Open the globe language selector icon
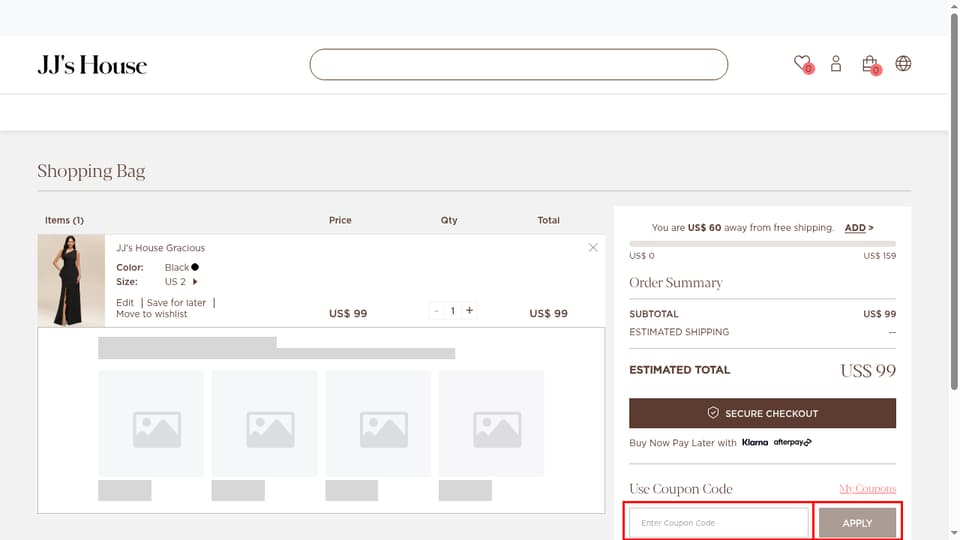Viewport: 960px width, 540px height. pos(903,64)
